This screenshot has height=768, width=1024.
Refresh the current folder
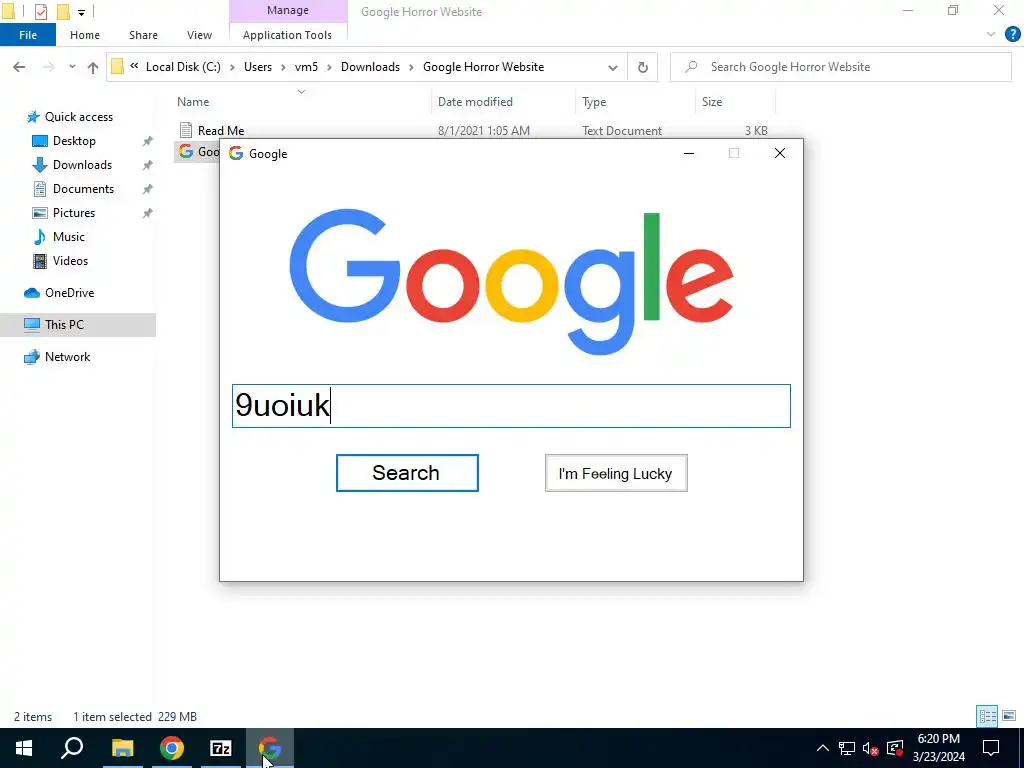click(643, 67)
